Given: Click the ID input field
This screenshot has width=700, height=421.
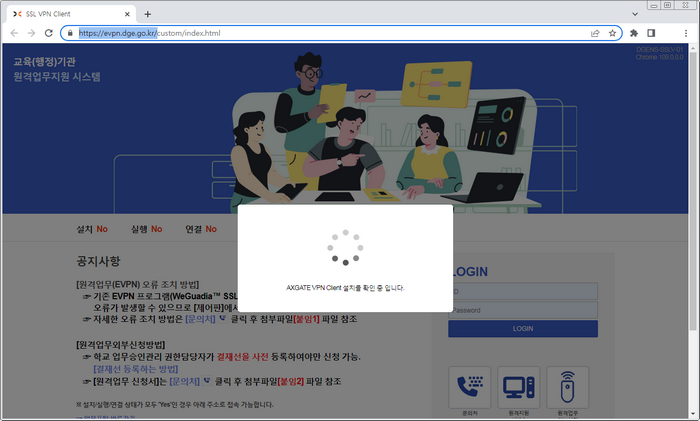Looking at the screenshot, I should (523, 291).
